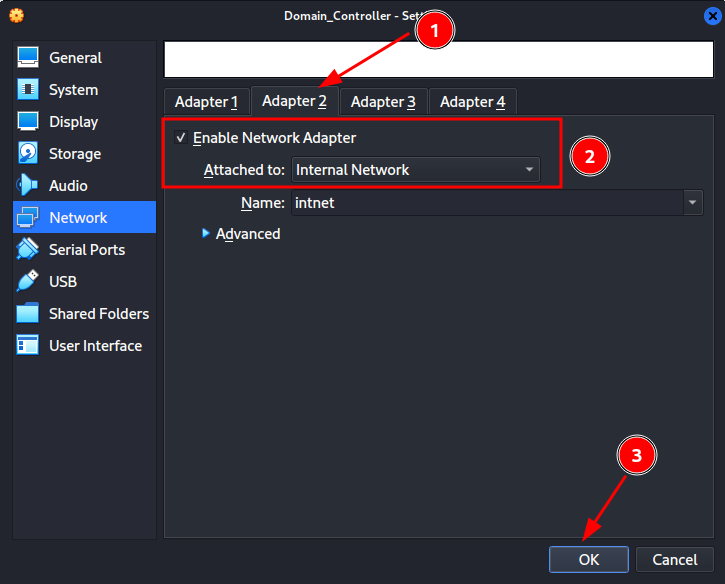Open the System settings page

coord(85,89)
